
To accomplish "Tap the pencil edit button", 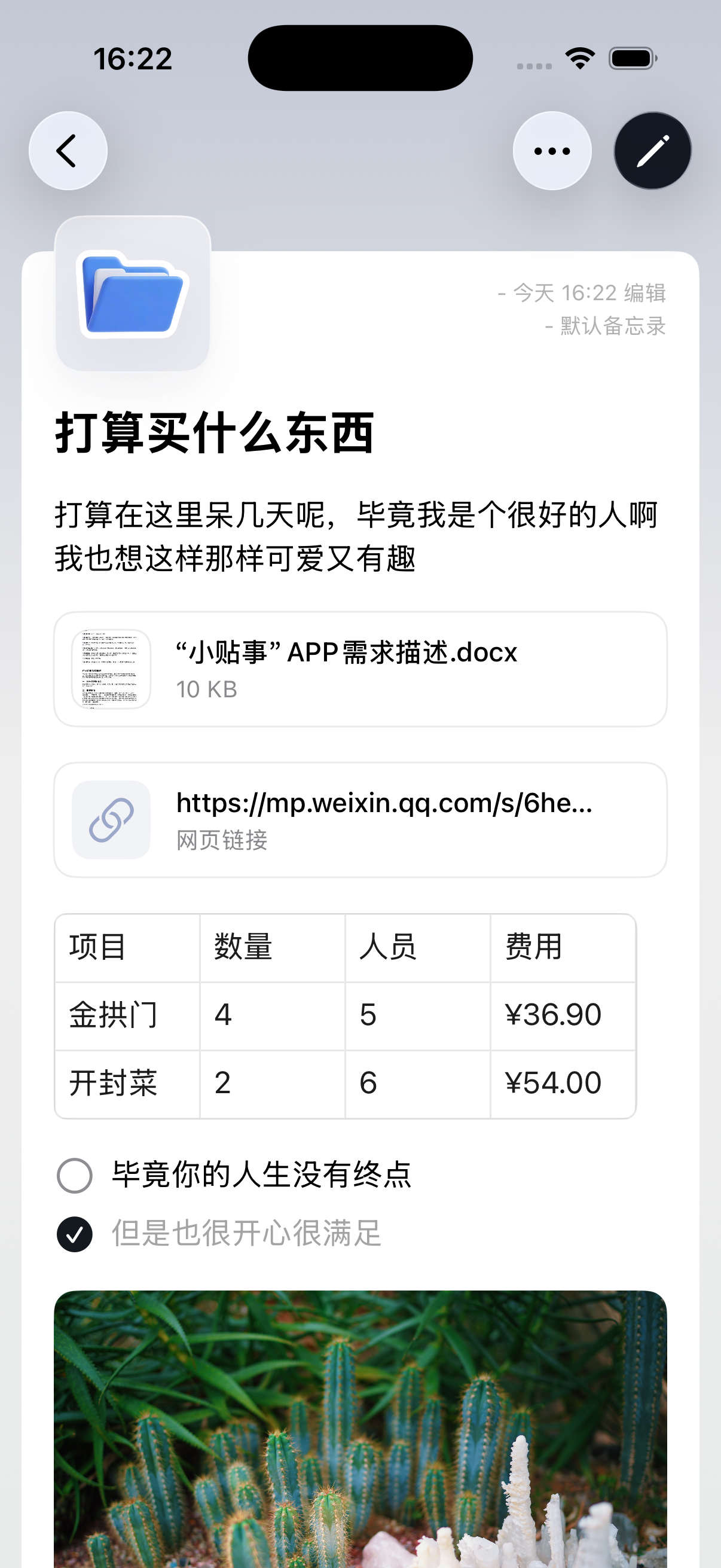I will click(652, 150).
